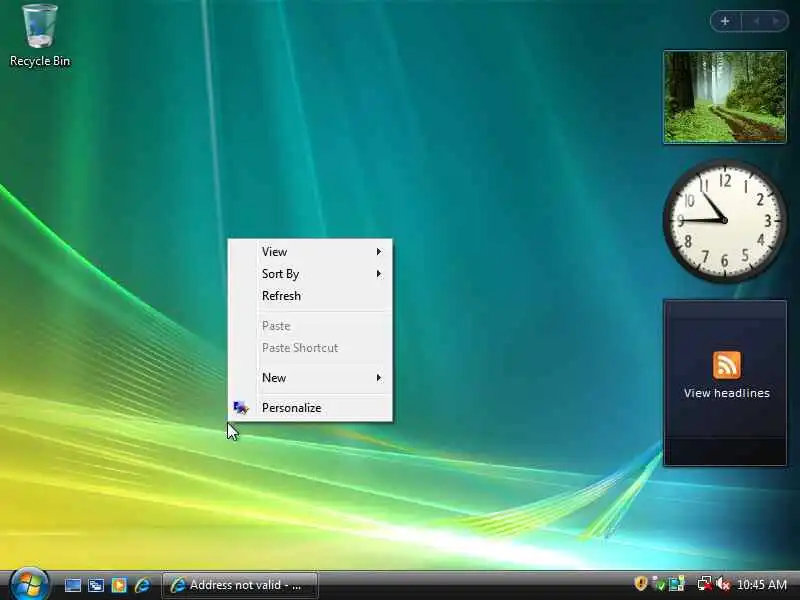Viewport: 800px width, 600px height.
Task: Click the sidebar previous gadgets arrow
Action: (x=756, y=21)
